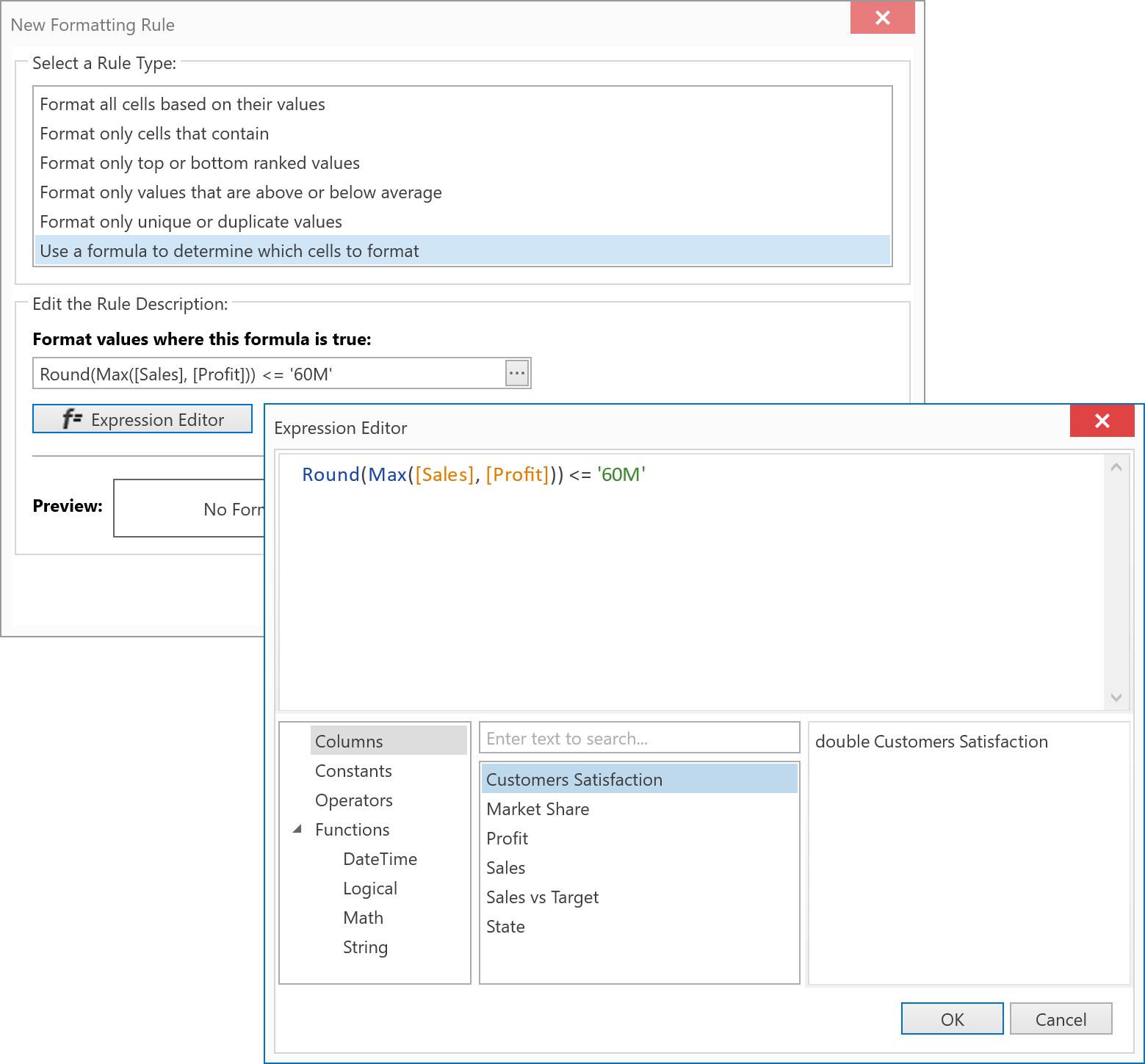Choose 'Use a formula to determine which cells'
Image resolution: width=1145 pixels, height=1064 pixels.
pos(462,250)
